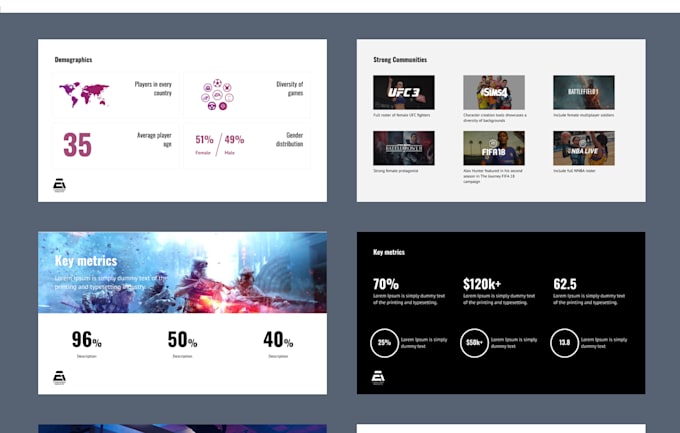
Task: Click the lorem ipsum text under $120k+
Action: pos(499,299)
